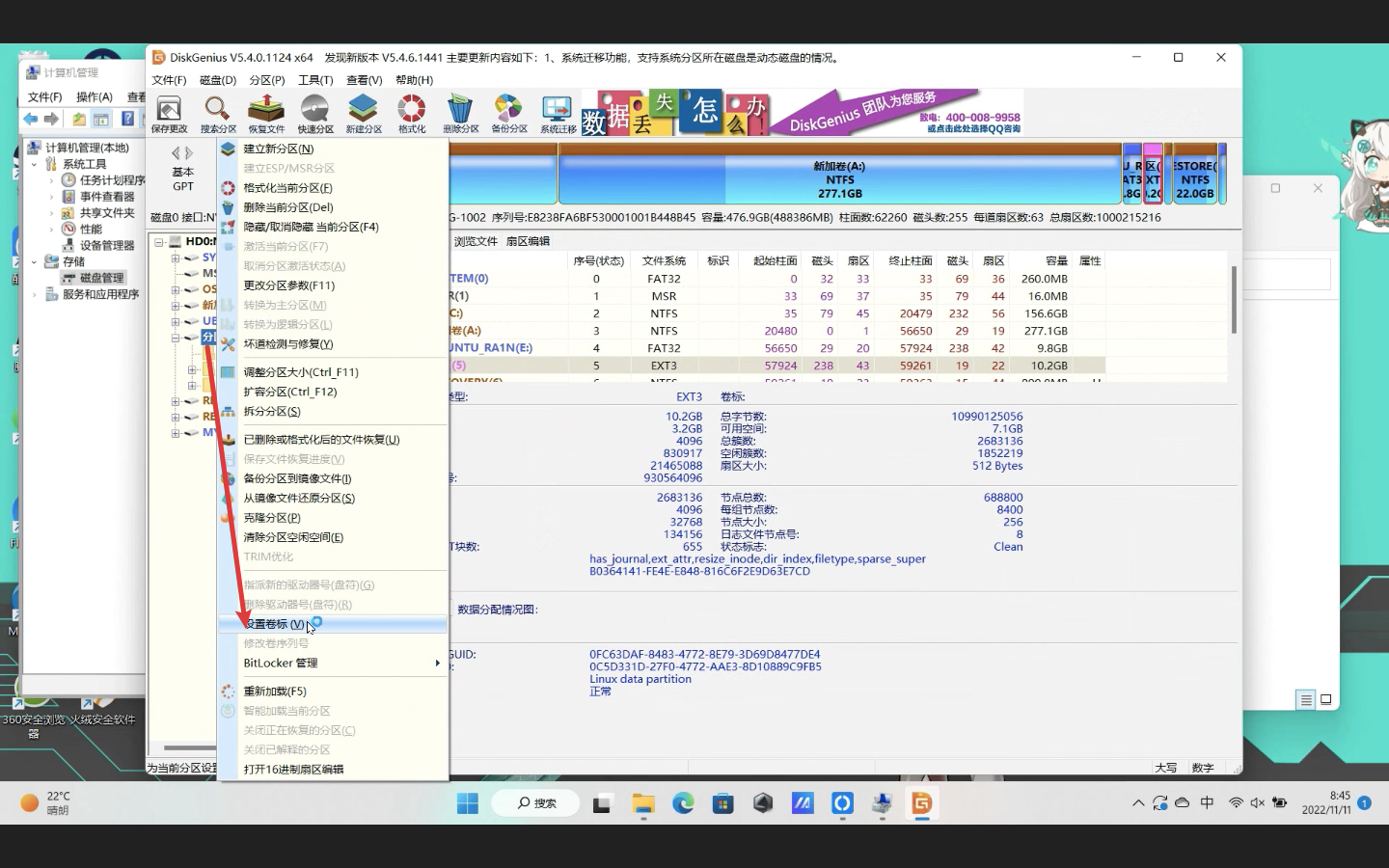Click the DiskGenius icon on the taskbar

point(921,803)
